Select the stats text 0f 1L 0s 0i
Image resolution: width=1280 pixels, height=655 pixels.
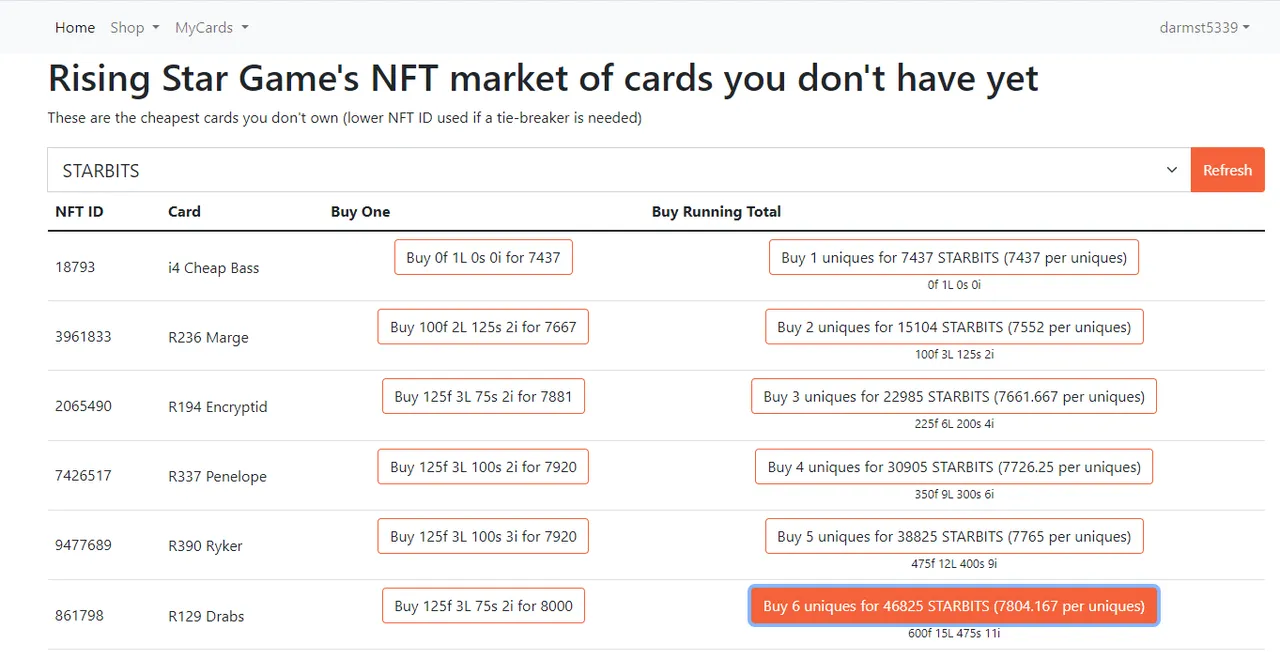[x=954, y=285]
